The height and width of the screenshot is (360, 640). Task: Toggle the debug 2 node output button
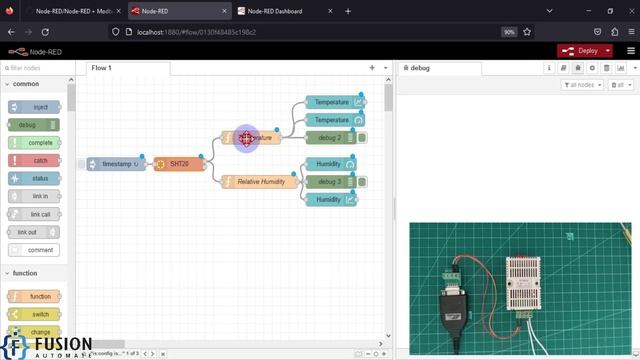tap(362, 138)
